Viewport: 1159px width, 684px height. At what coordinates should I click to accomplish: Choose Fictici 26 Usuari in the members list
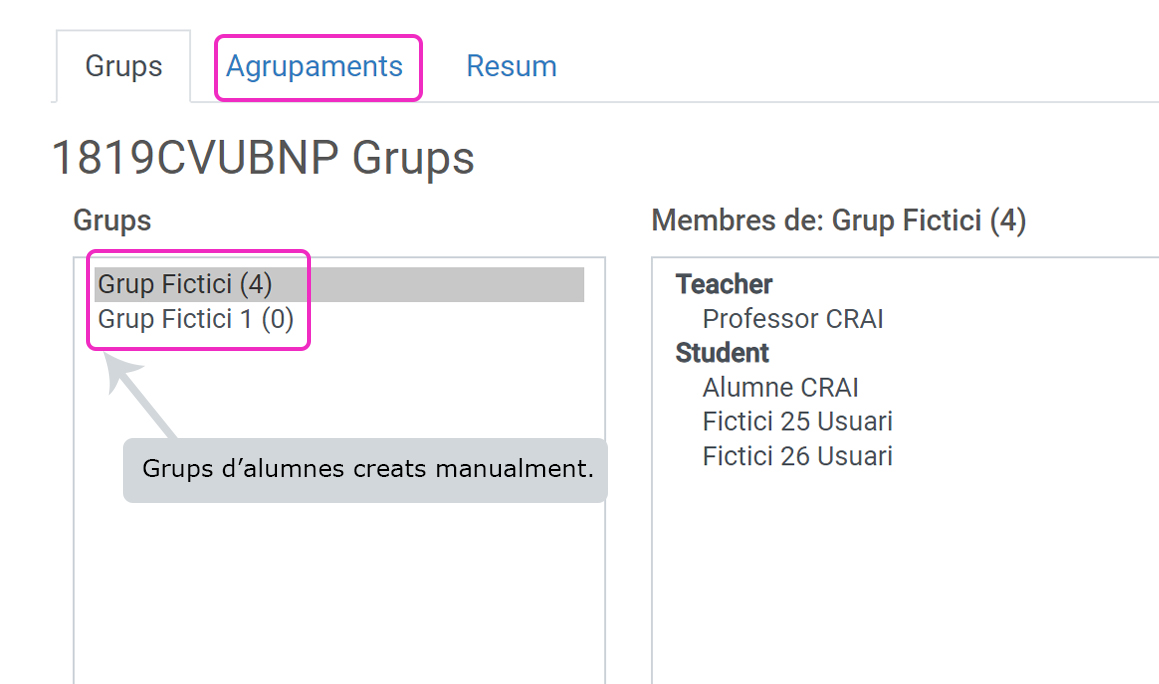click(797, 456)
